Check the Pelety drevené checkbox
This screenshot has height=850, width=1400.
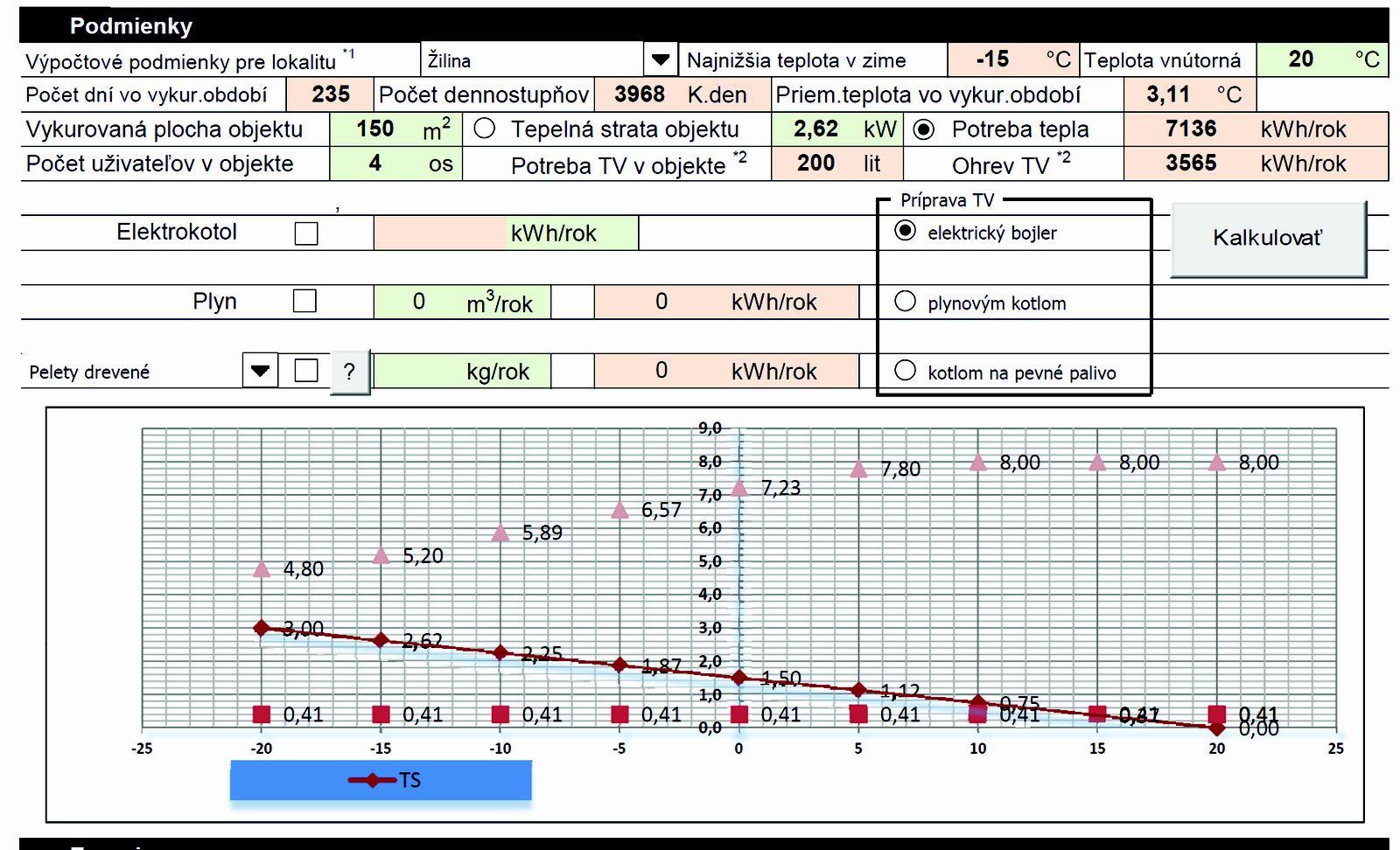coord(306,371)
